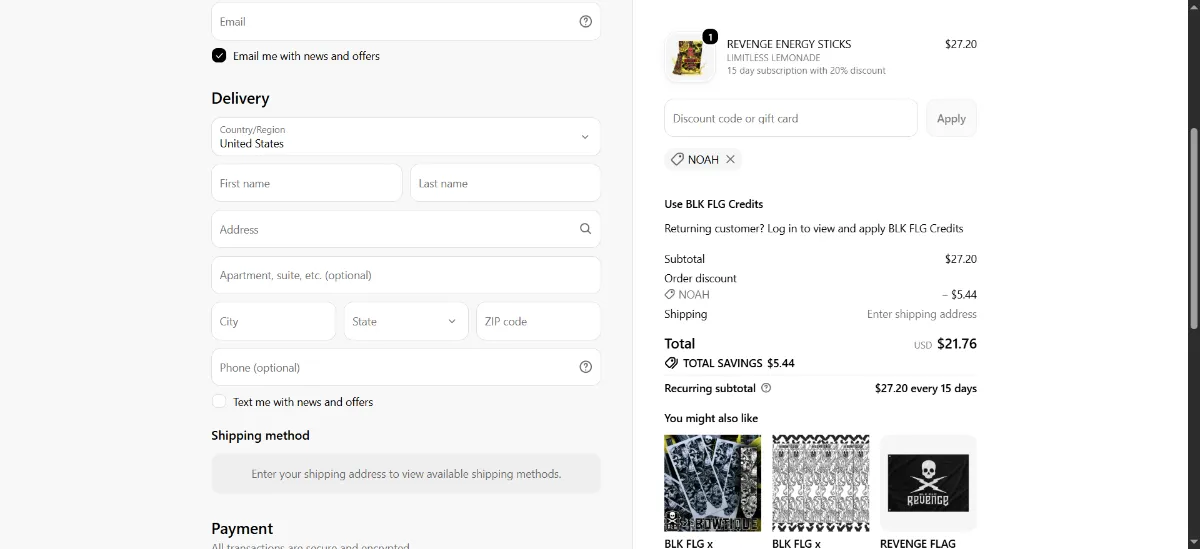Image resolution: width=1200 pixels, height=549 pixels.
Task: Remove the NOAH discount code tag
Action: pos(731,159)
